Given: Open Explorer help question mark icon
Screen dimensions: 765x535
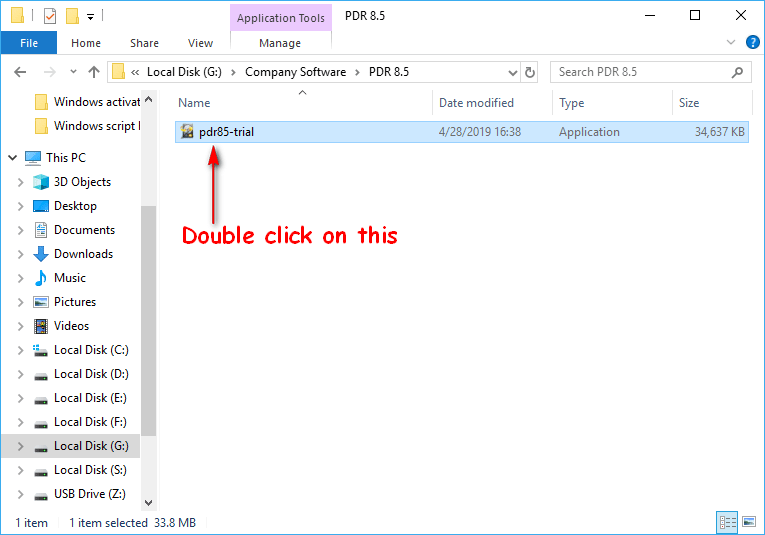Looking at the screenshot, I should point(752,42).
